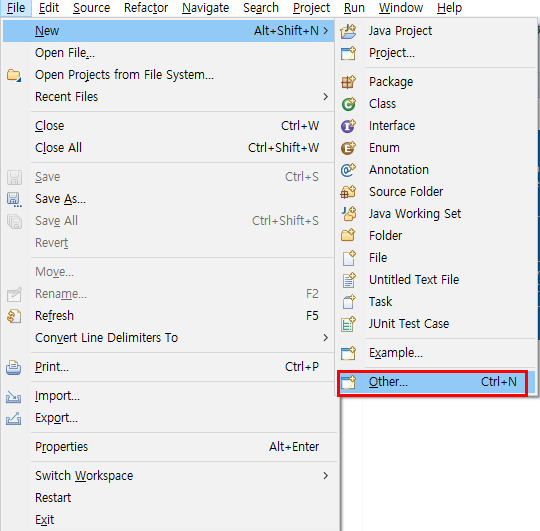
Task: Open the Source menu
Action: coord(91,8)
